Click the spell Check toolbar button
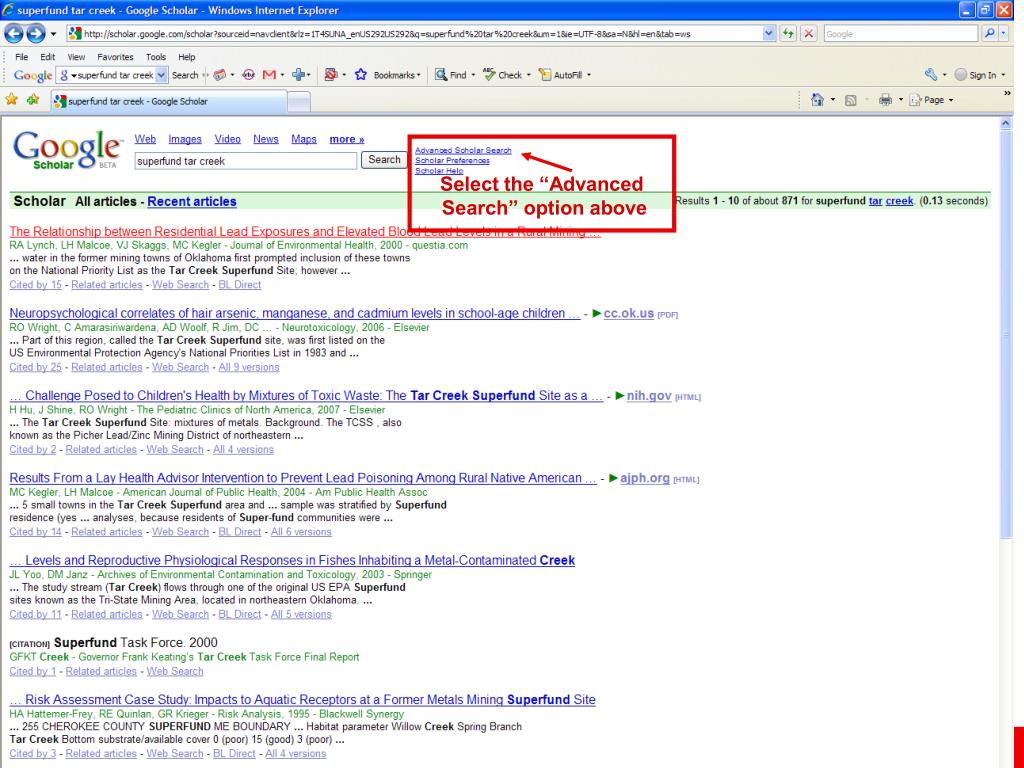Image resolution: width=1024 pixels, height=768 pixels. (x=503, y=75)
